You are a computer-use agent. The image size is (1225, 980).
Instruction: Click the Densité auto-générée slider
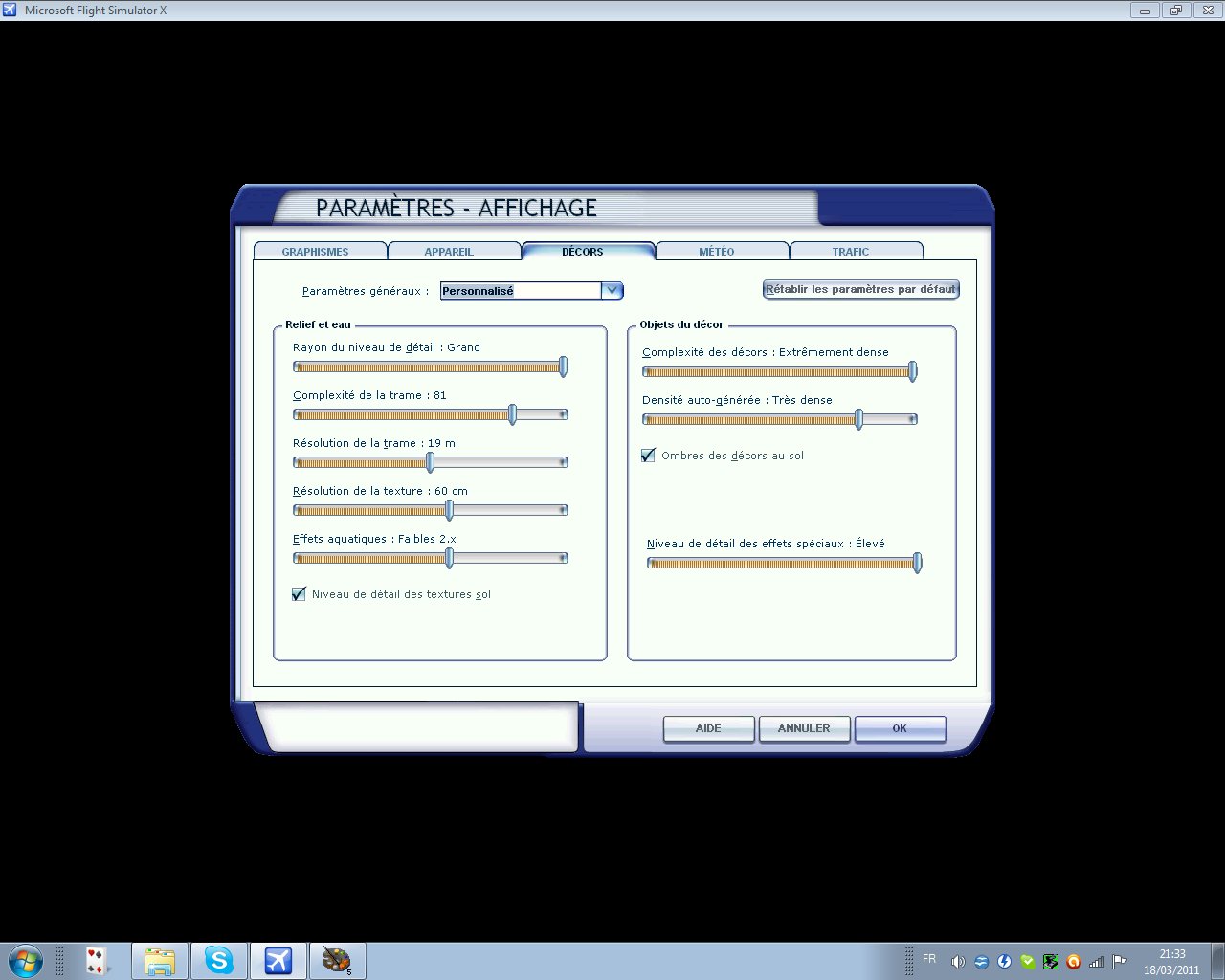tap(780, 419)
